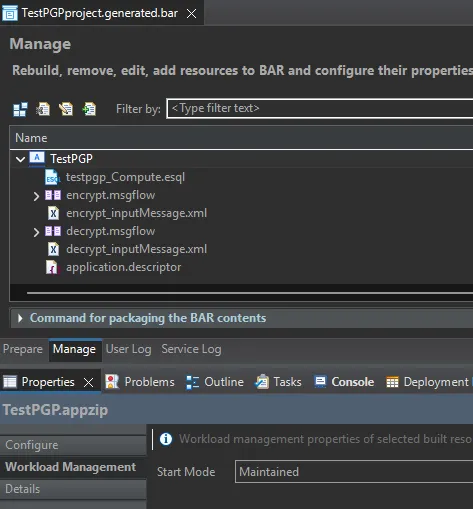Select the testpgp_Compute.esql ESQL file icon
Viewport: 473px width, 509px height.
tap(53, 177)
